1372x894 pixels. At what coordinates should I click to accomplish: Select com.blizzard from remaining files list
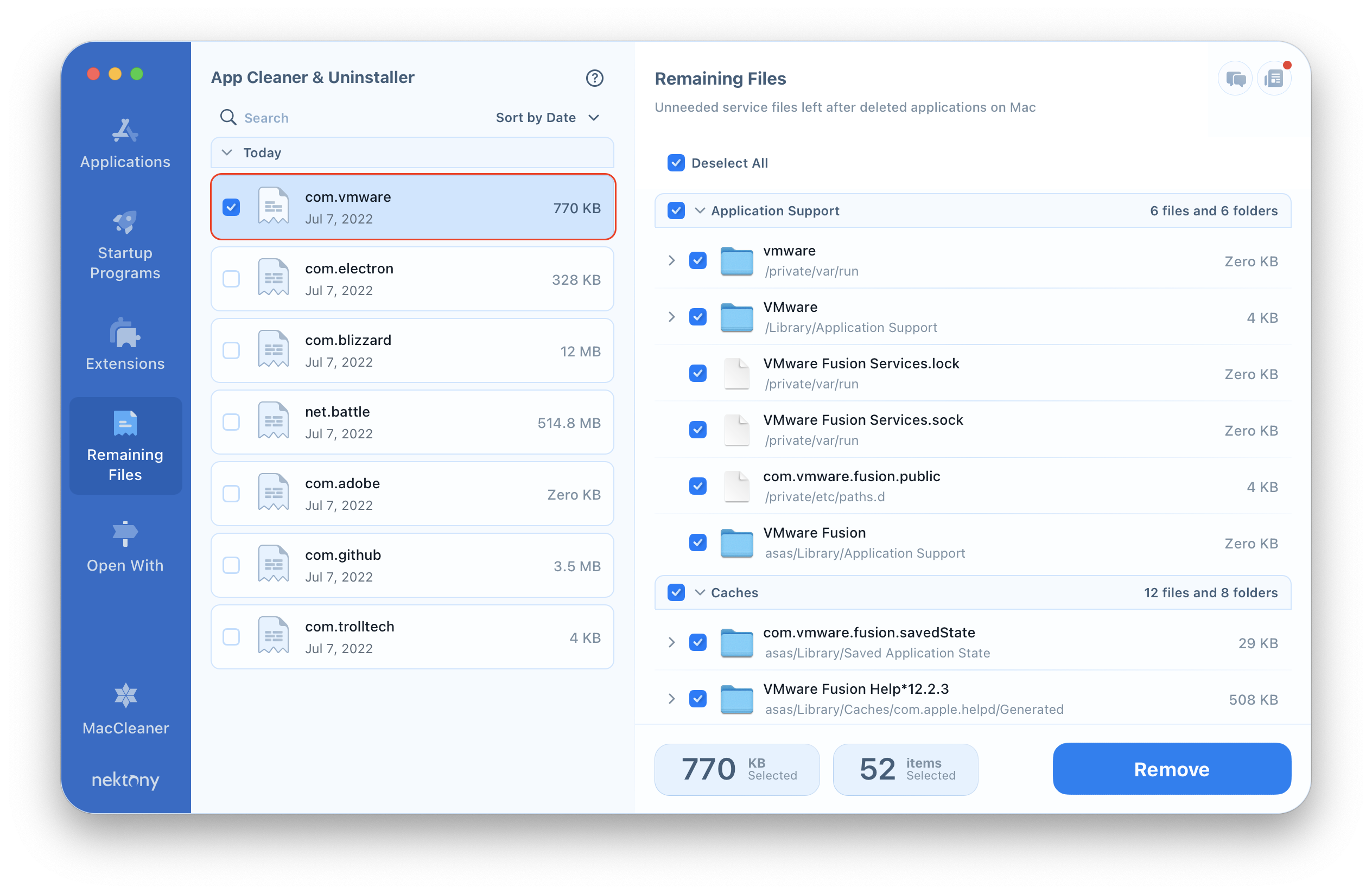[231, 350]
